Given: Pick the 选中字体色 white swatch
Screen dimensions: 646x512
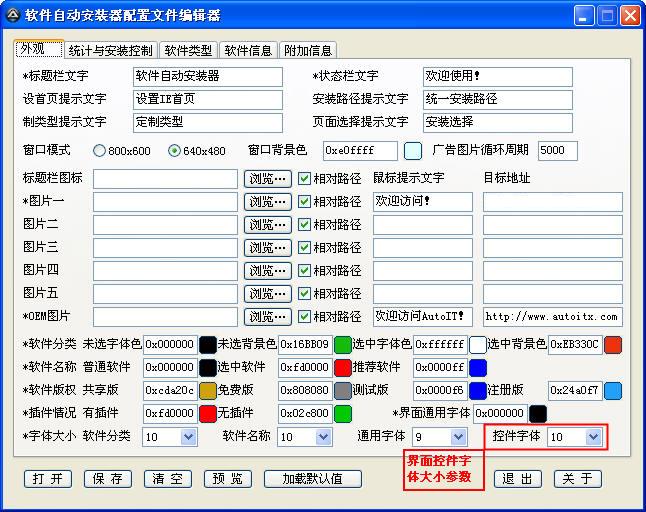Looking at the screenshot, I should (x=478, y=345).
